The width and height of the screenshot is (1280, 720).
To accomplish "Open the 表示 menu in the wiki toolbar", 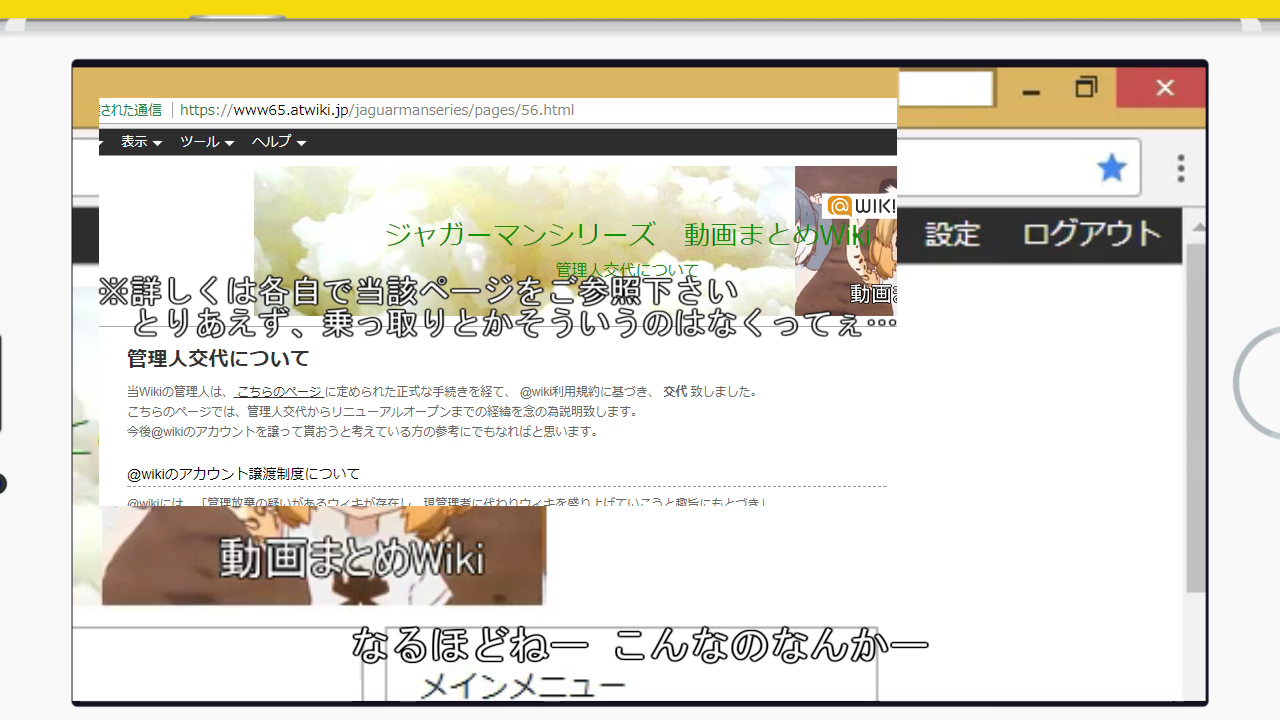I will pos(135,141).
